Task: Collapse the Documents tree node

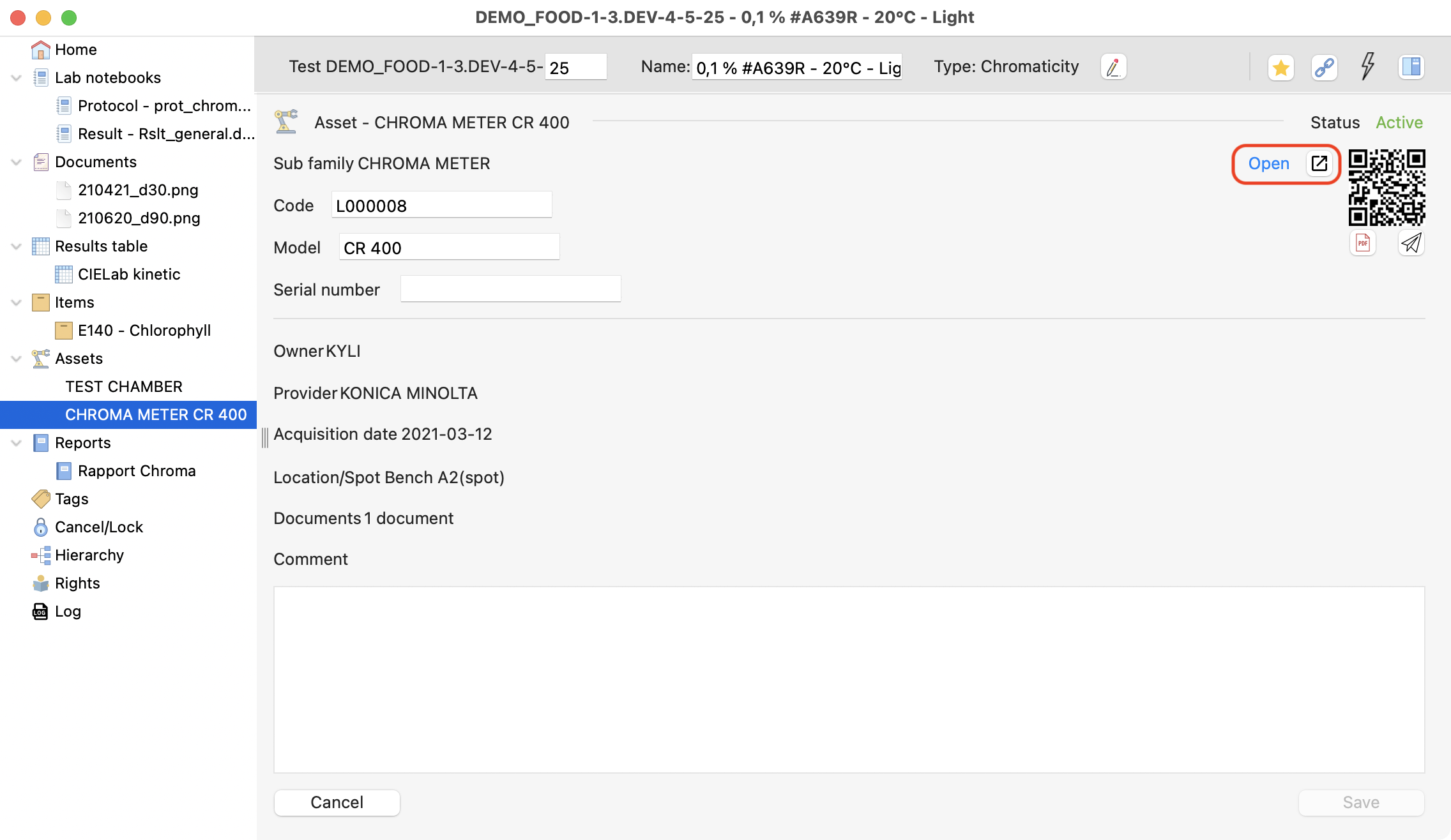Action: pos(16,162)
